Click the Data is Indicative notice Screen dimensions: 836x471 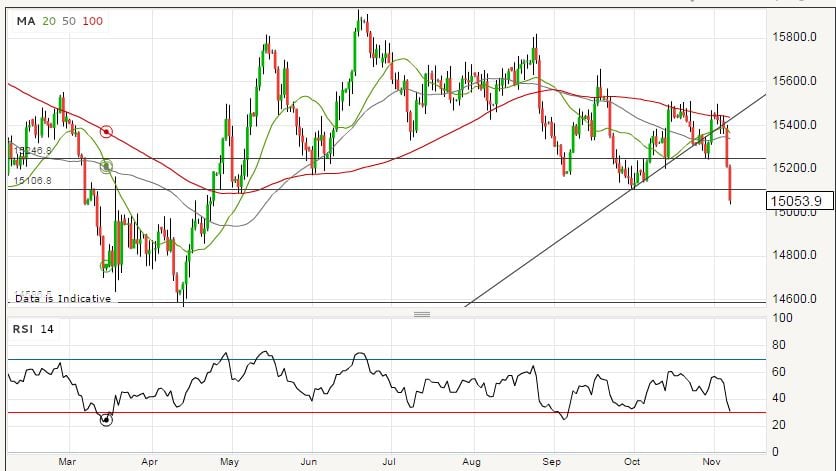click(61, 298)
